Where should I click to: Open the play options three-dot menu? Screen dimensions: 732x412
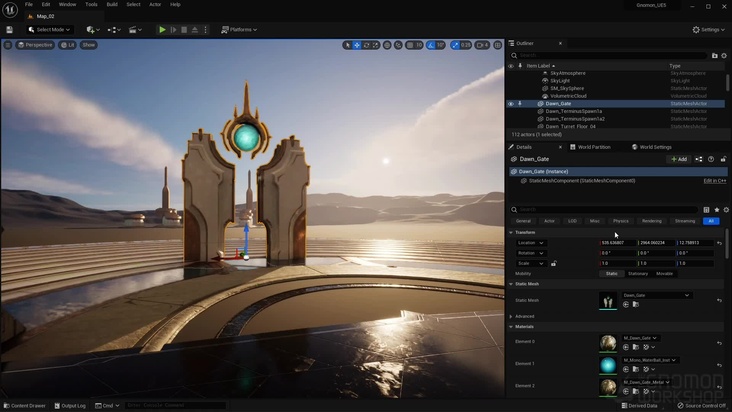(205, 30)
